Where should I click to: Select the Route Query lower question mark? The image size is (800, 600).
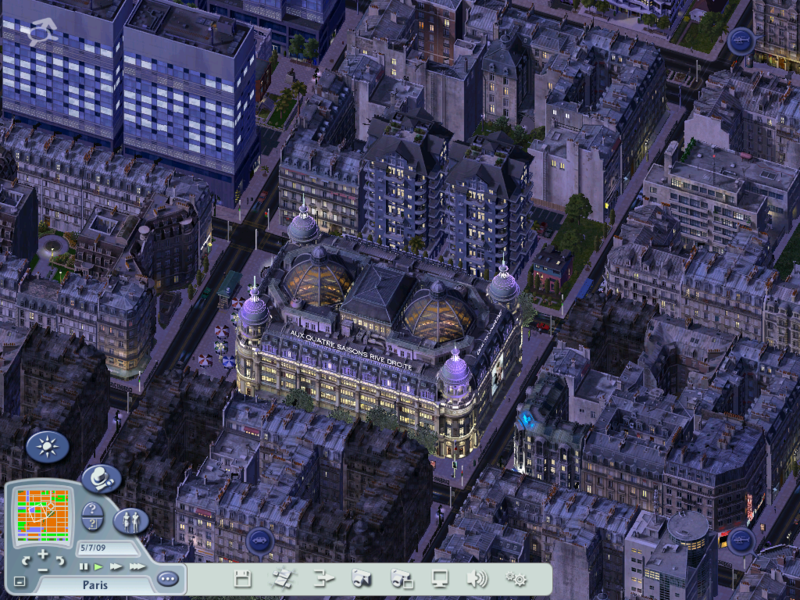click(92, 523)
